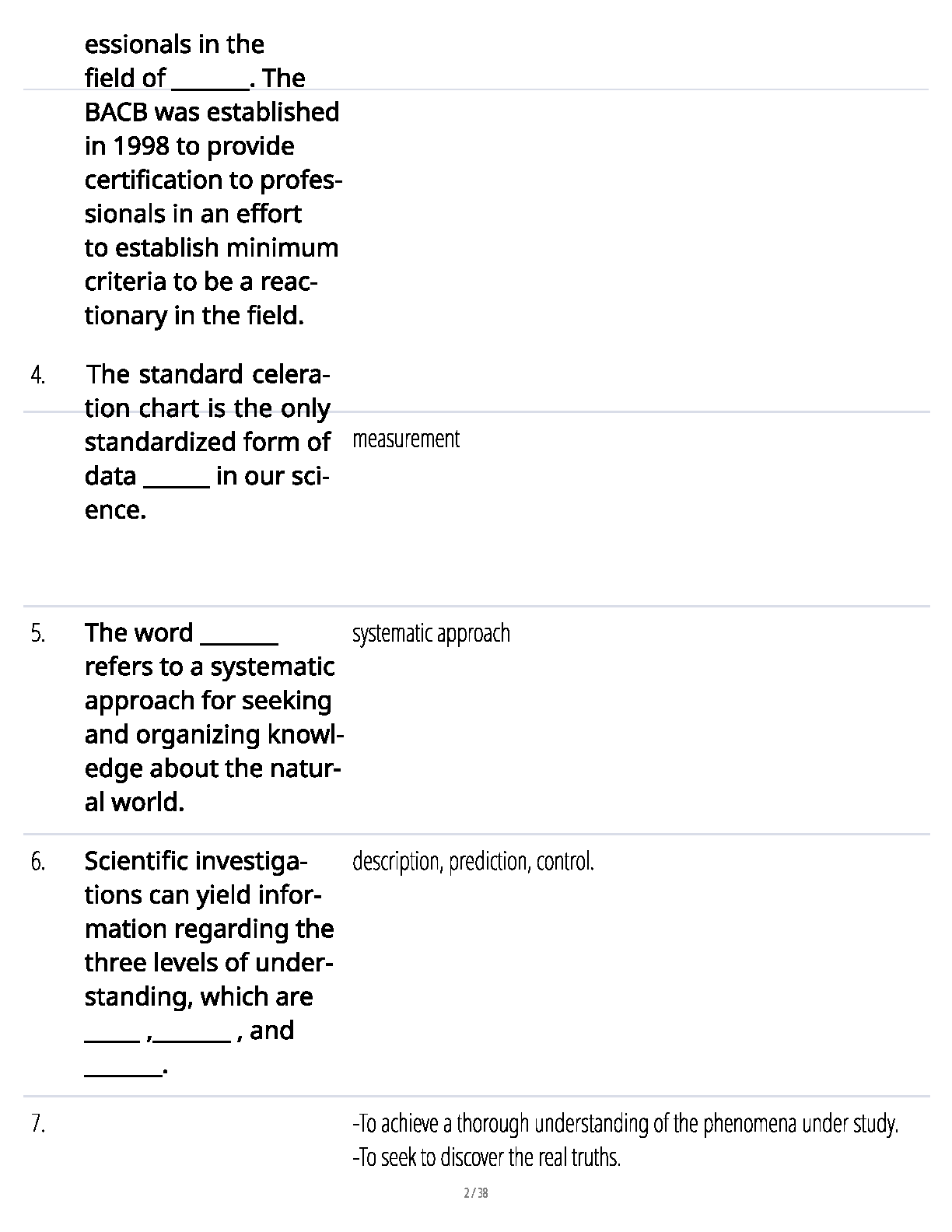Click the text "refers to a systematic"
This screenshot has width=952, height=1232.
209,667
